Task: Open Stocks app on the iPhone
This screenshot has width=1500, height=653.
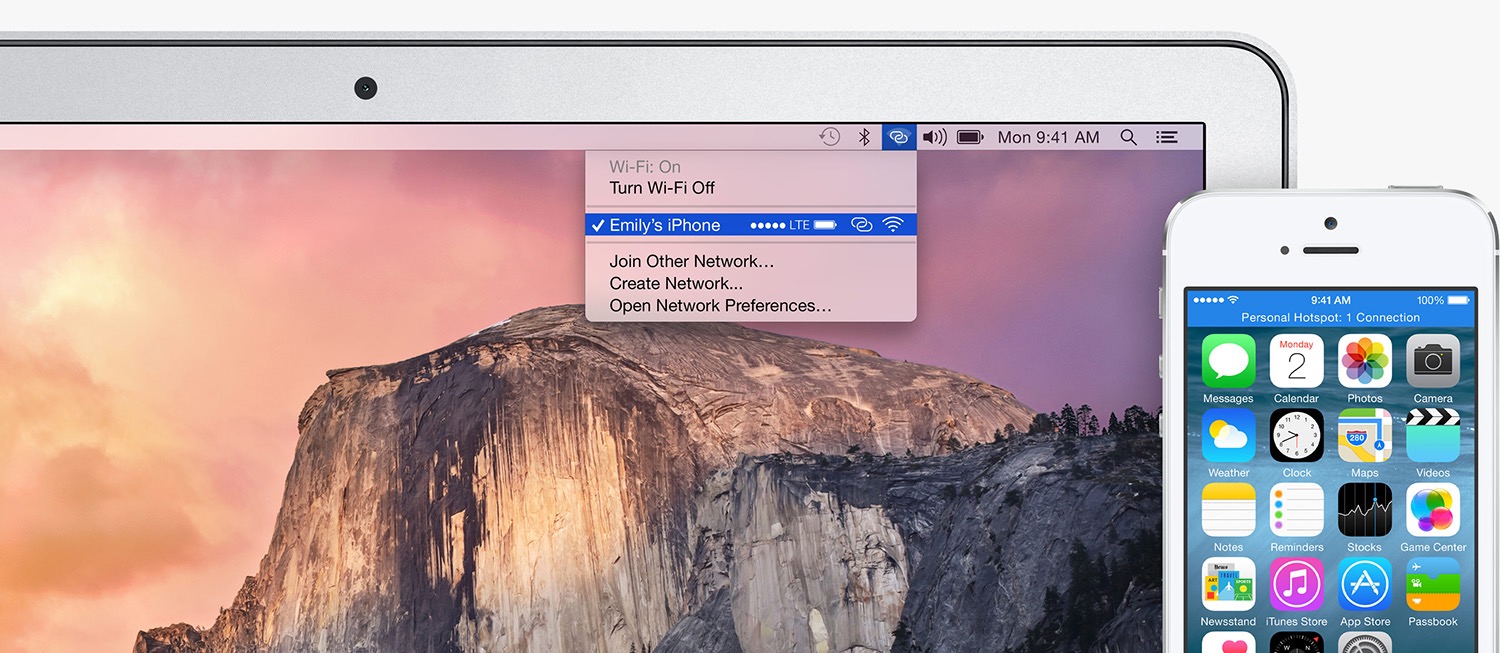Action: point(1365,510)
